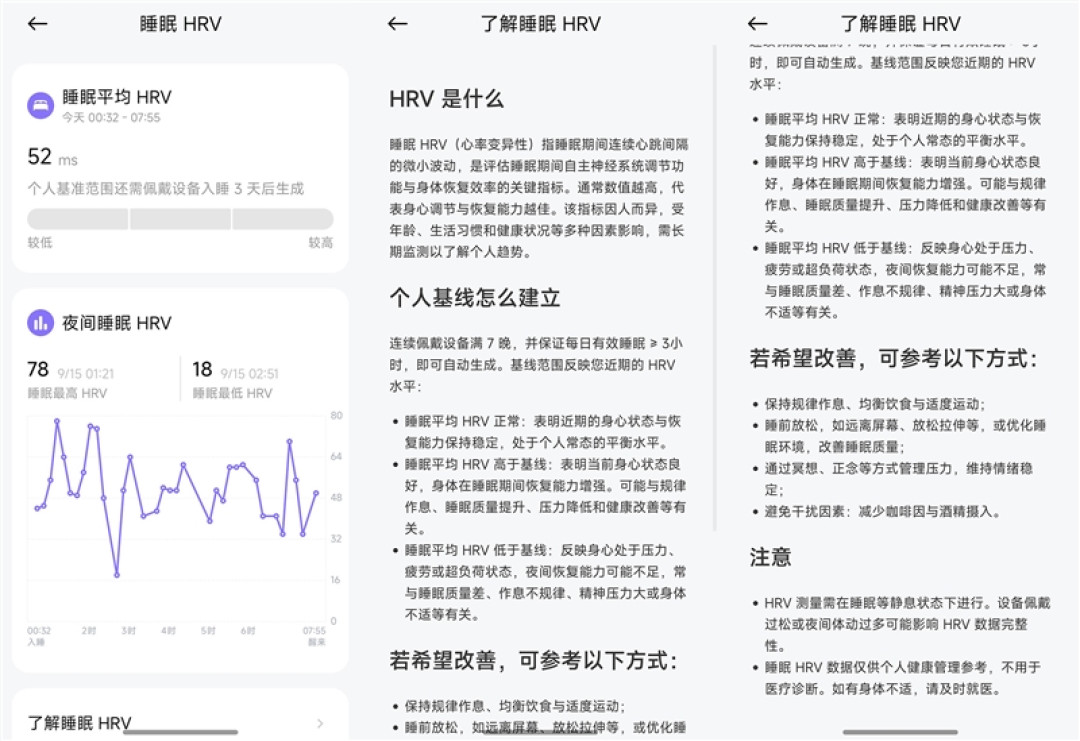The height and width of the screenshot is (741, 1080).
Task: Tap the purple bed icon beside 睡眠平均 HRV
Action: click(41, 105)
